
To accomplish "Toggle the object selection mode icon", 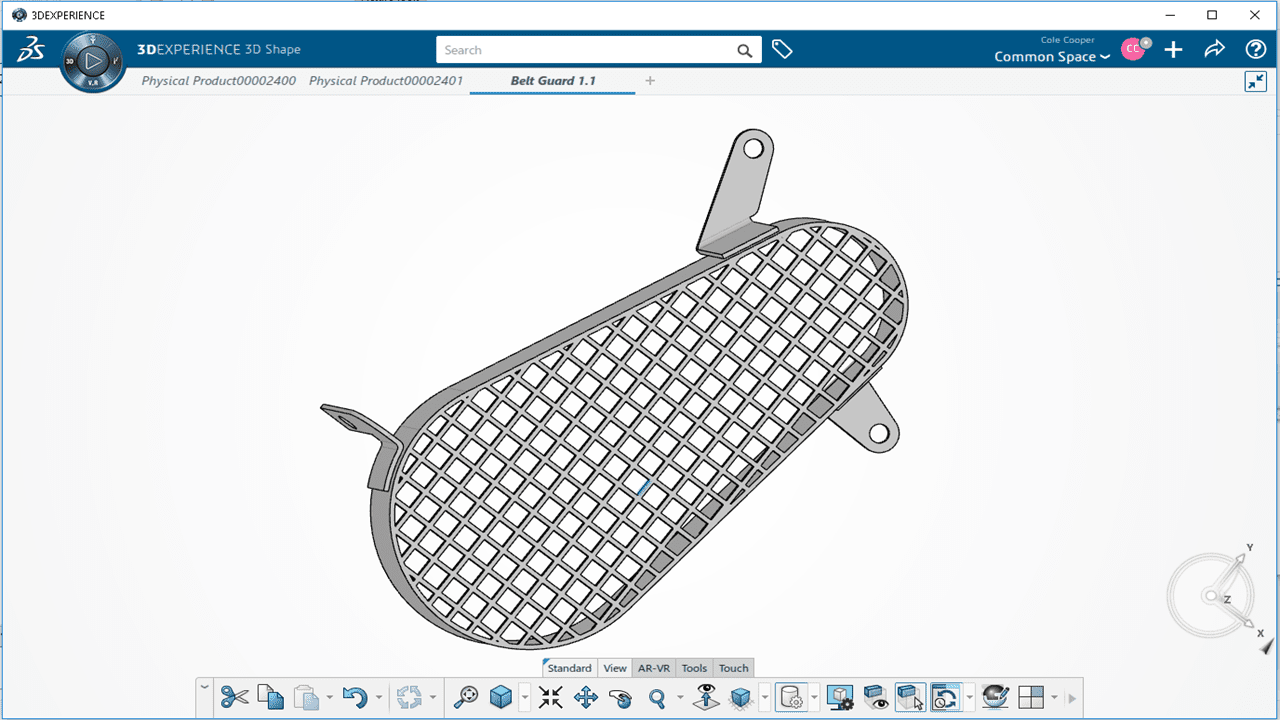I will 910,697.
